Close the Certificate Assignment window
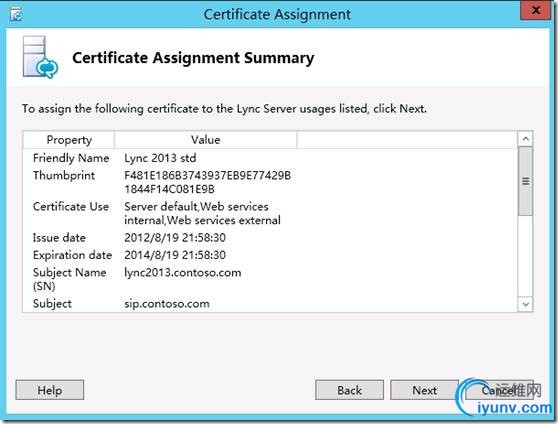Viewport: 558px width, 424px height. [536, 10]
